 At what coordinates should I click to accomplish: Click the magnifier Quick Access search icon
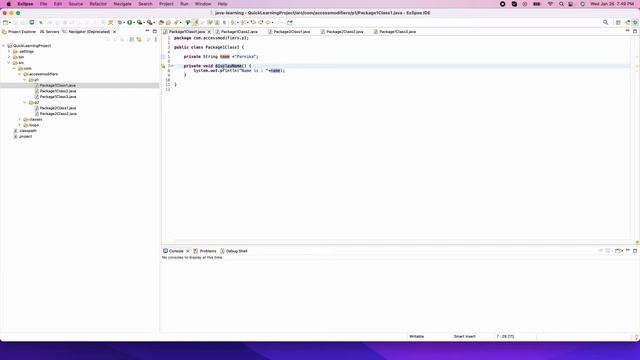pyautogui.click(x=606, y=22)
